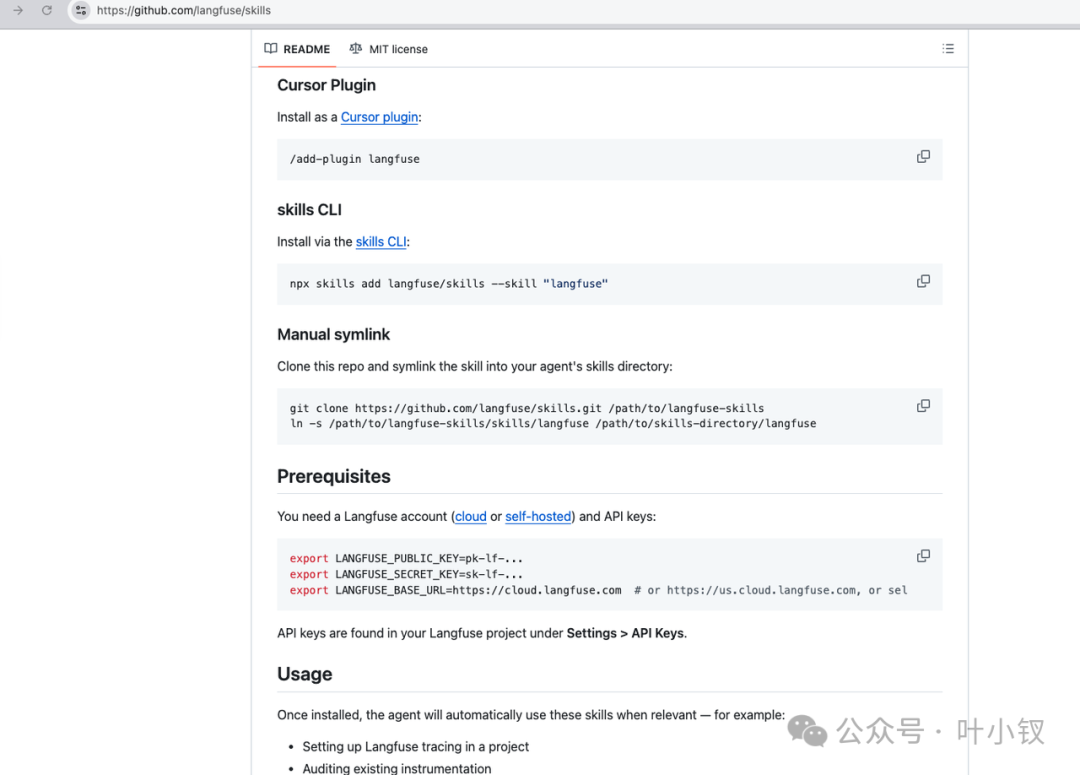
Task: Click the browser forward arrow
Action: coord(18,10)
